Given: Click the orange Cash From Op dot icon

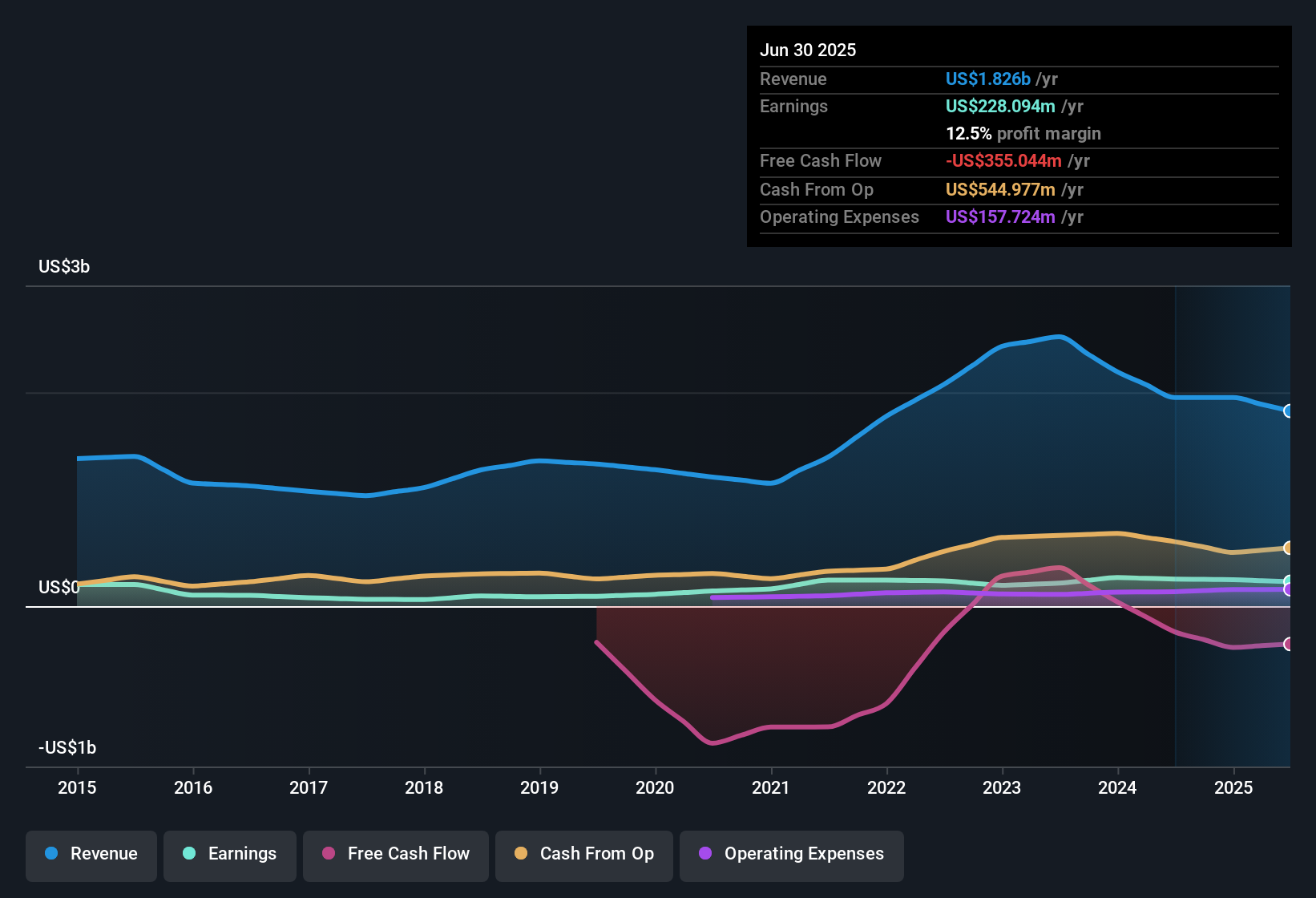Looking at the screenshot, I should point(520,854).
